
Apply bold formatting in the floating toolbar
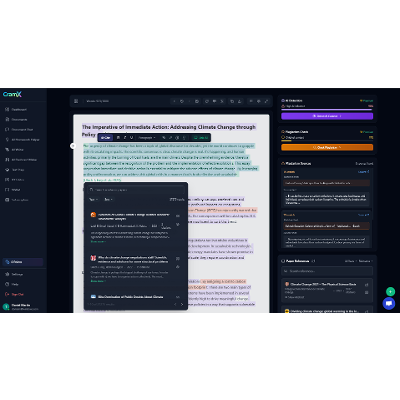118,137
